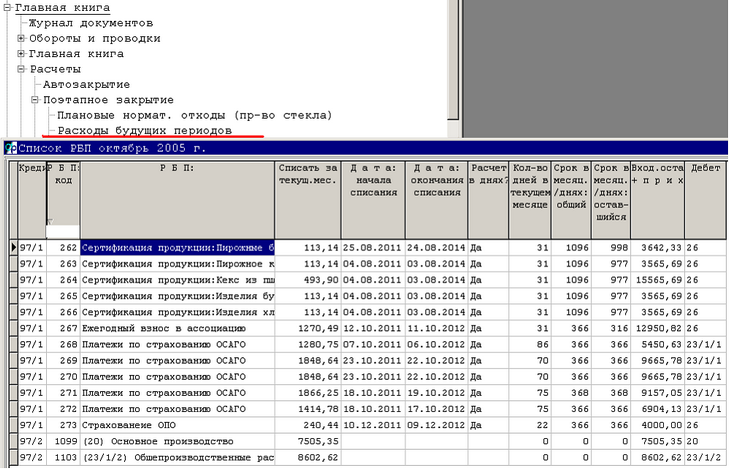
Task: Click the current-row arrow marker beside row 262
Action: (x=13, y=247)
